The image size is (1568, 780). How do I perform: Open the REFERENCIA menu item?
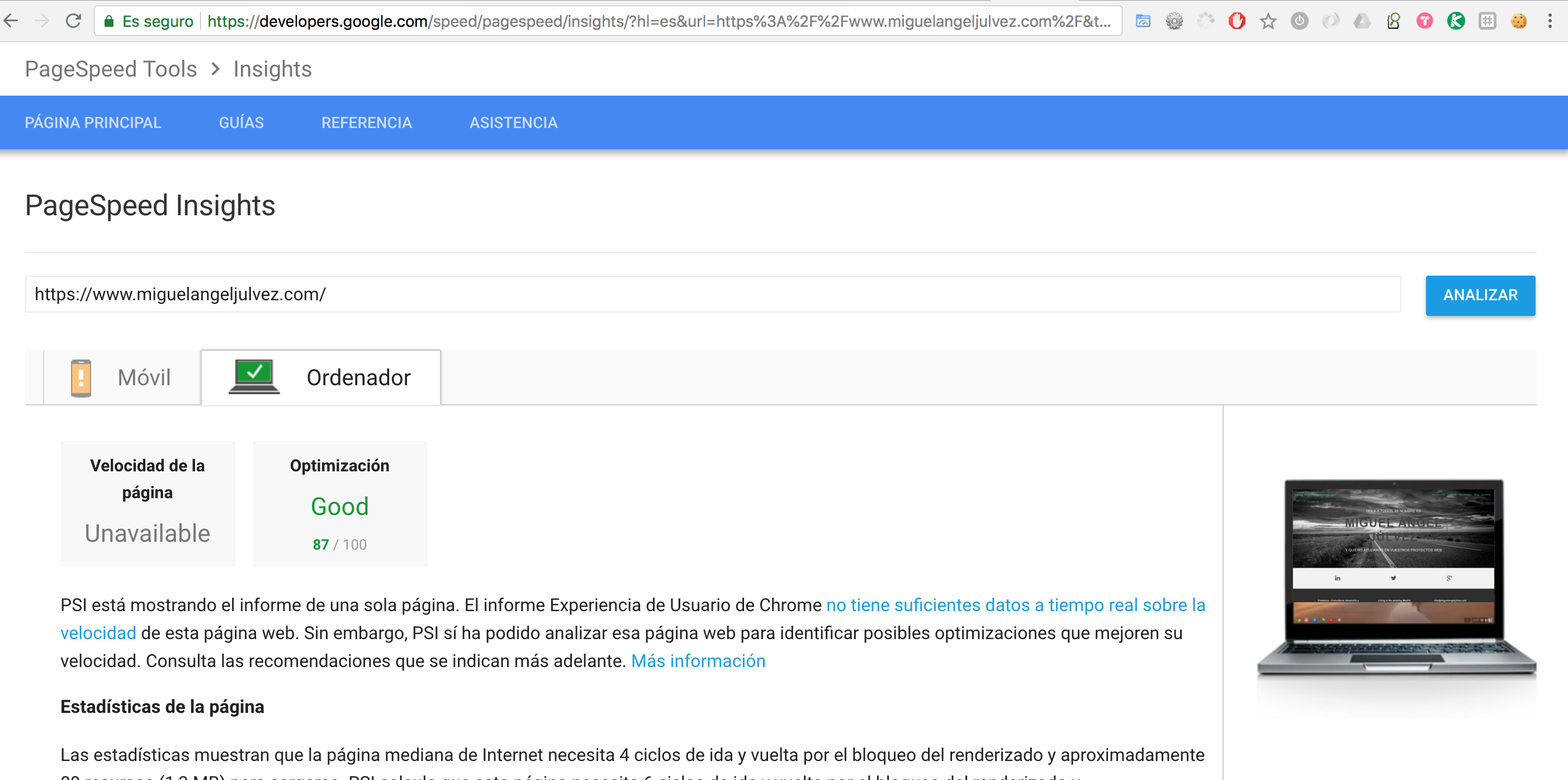(367, 122)
